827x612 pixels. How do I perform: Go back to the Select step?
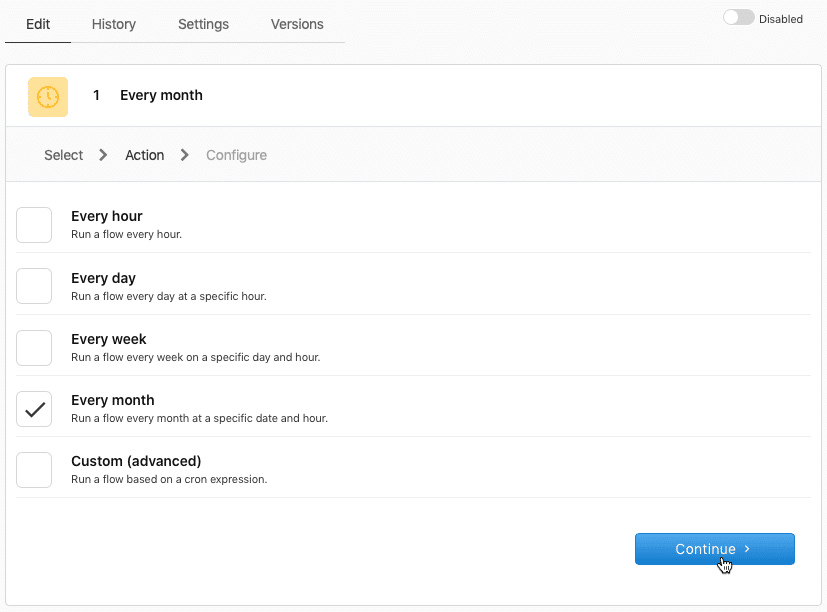[x=64, y=155]
